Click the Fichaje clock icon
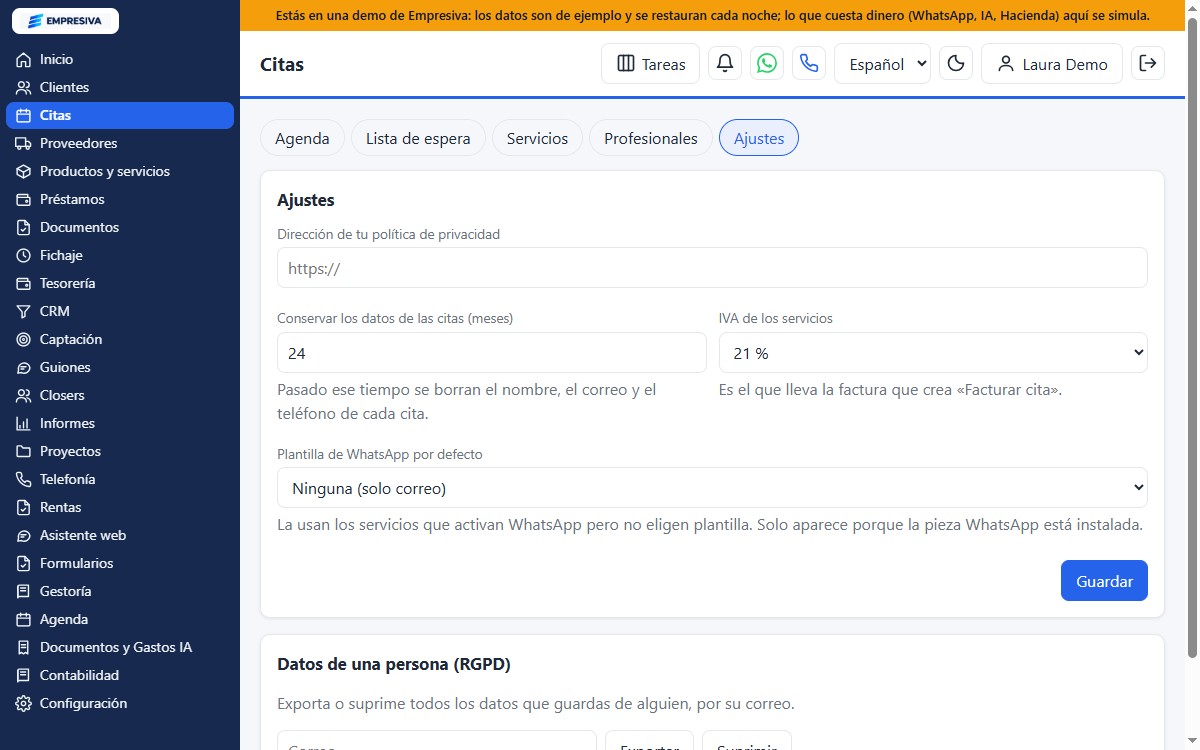The height and width of the screenshot is (750, 1200). coord(24,256)
